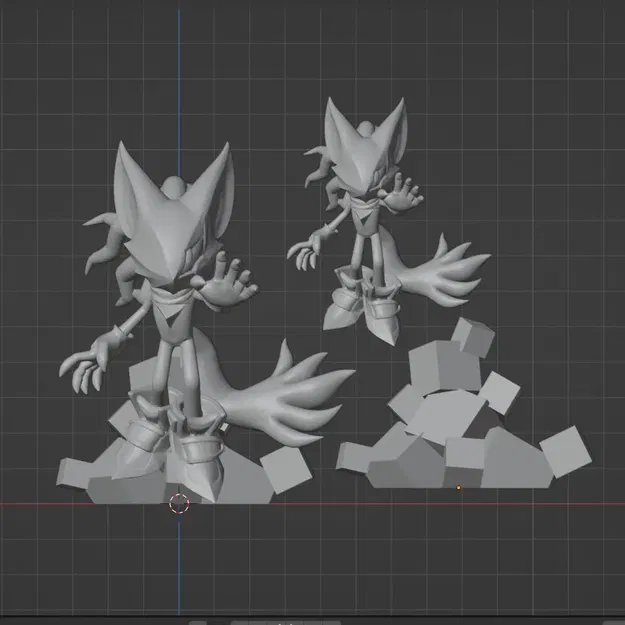Image resolution: width=625 pixels, height=625 pixels.
Task: Click the orange origin dot below the rubble pile
Action: pos(458,487)
